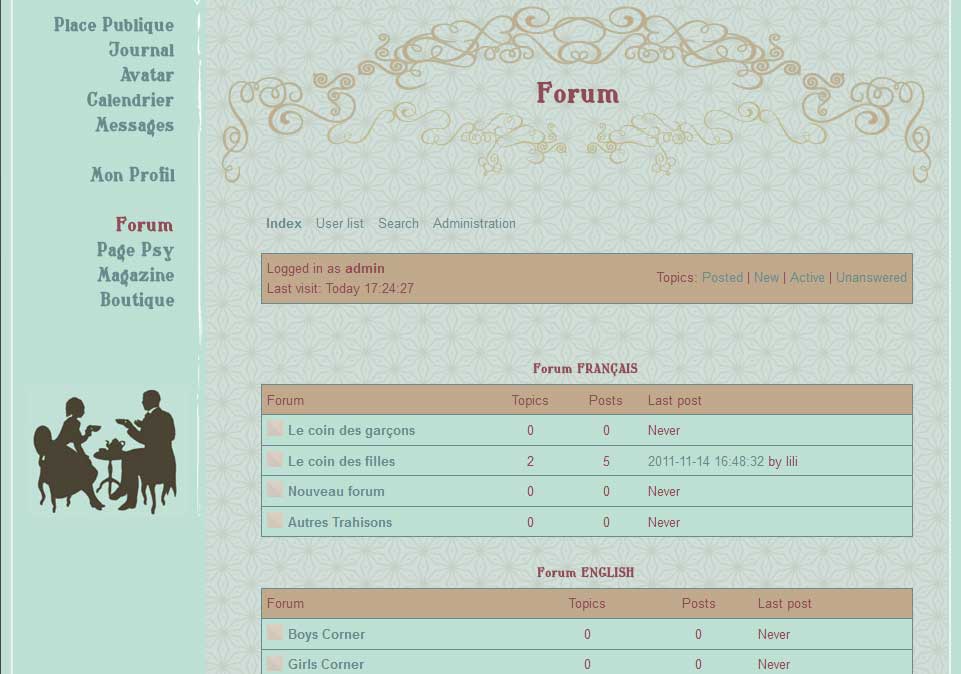This screenshot has height=674, width=961.
Task: Open Nouveau forum
Action: (336, 491)
